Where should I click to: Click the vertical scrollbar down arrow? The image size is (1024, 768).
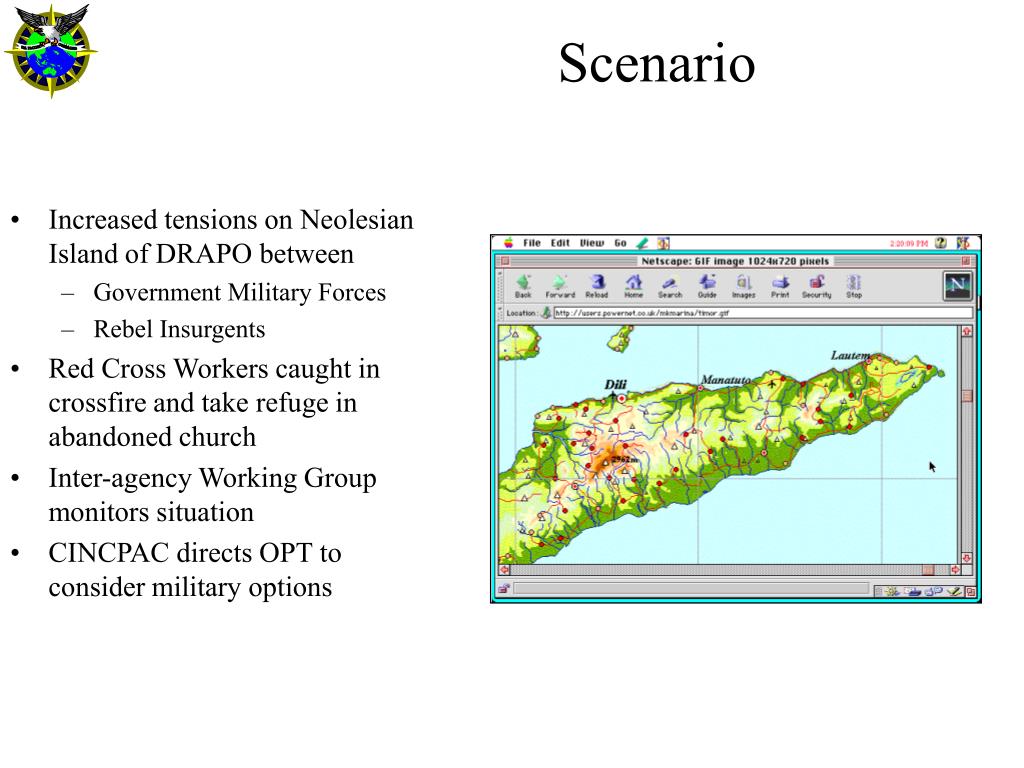click(967, 559)
